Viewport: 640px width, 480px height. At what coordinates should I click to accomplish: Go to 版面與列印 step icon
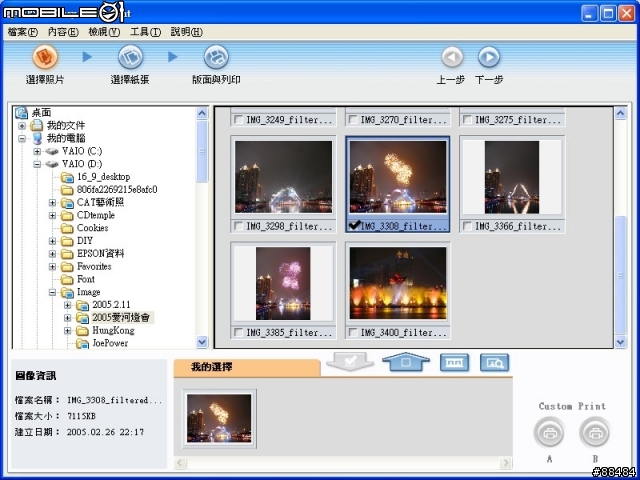click(216, 57)
